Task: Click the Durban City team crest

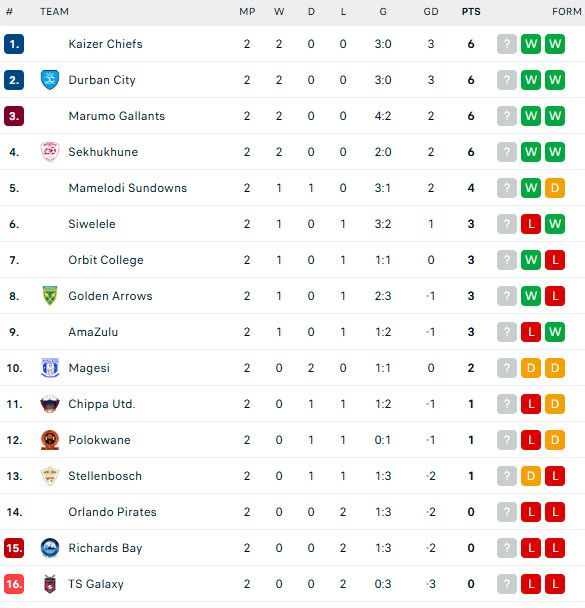Action: pos(50,80)
